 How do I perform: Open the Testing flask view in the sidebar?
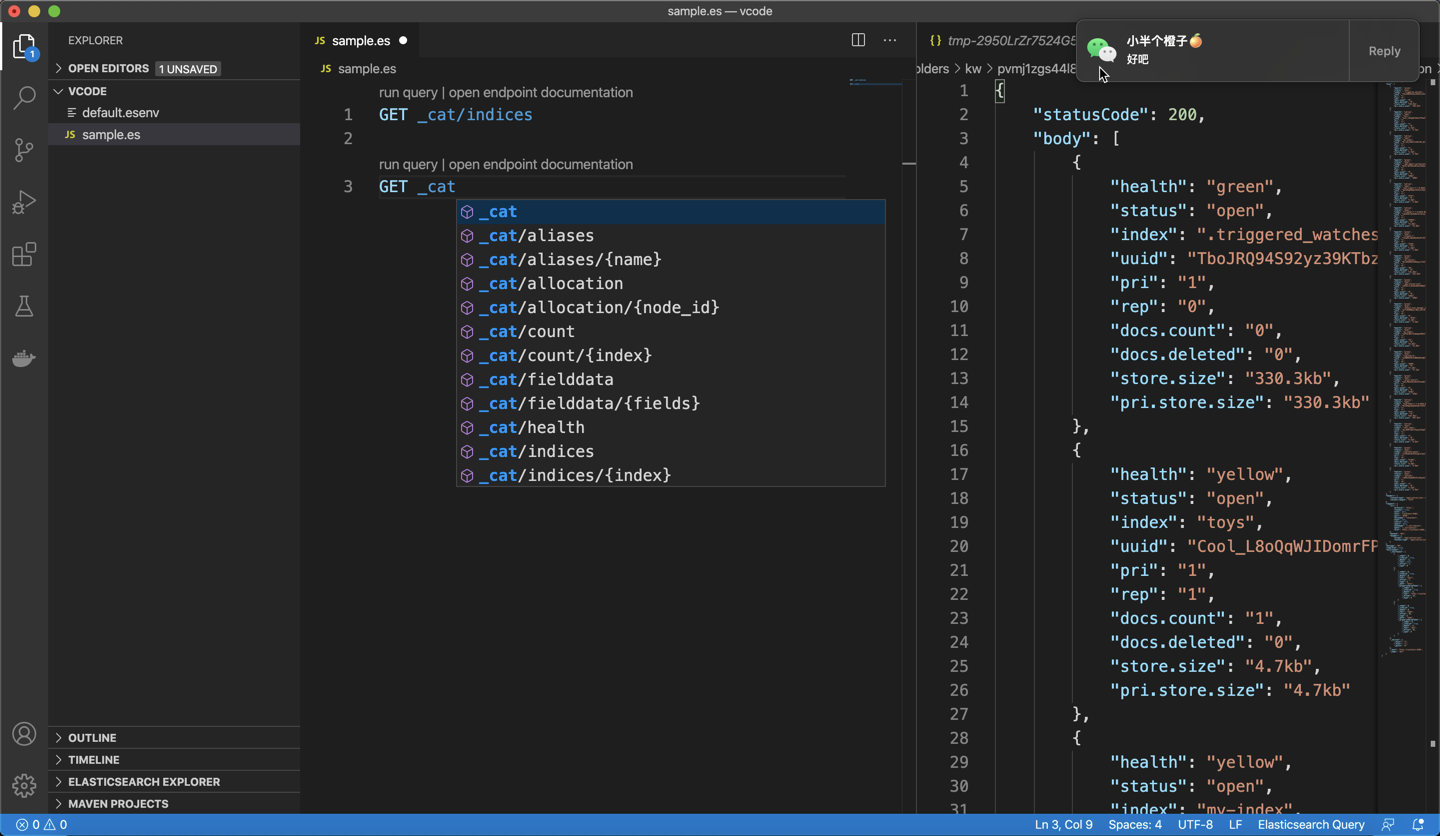tap(24, 306)
